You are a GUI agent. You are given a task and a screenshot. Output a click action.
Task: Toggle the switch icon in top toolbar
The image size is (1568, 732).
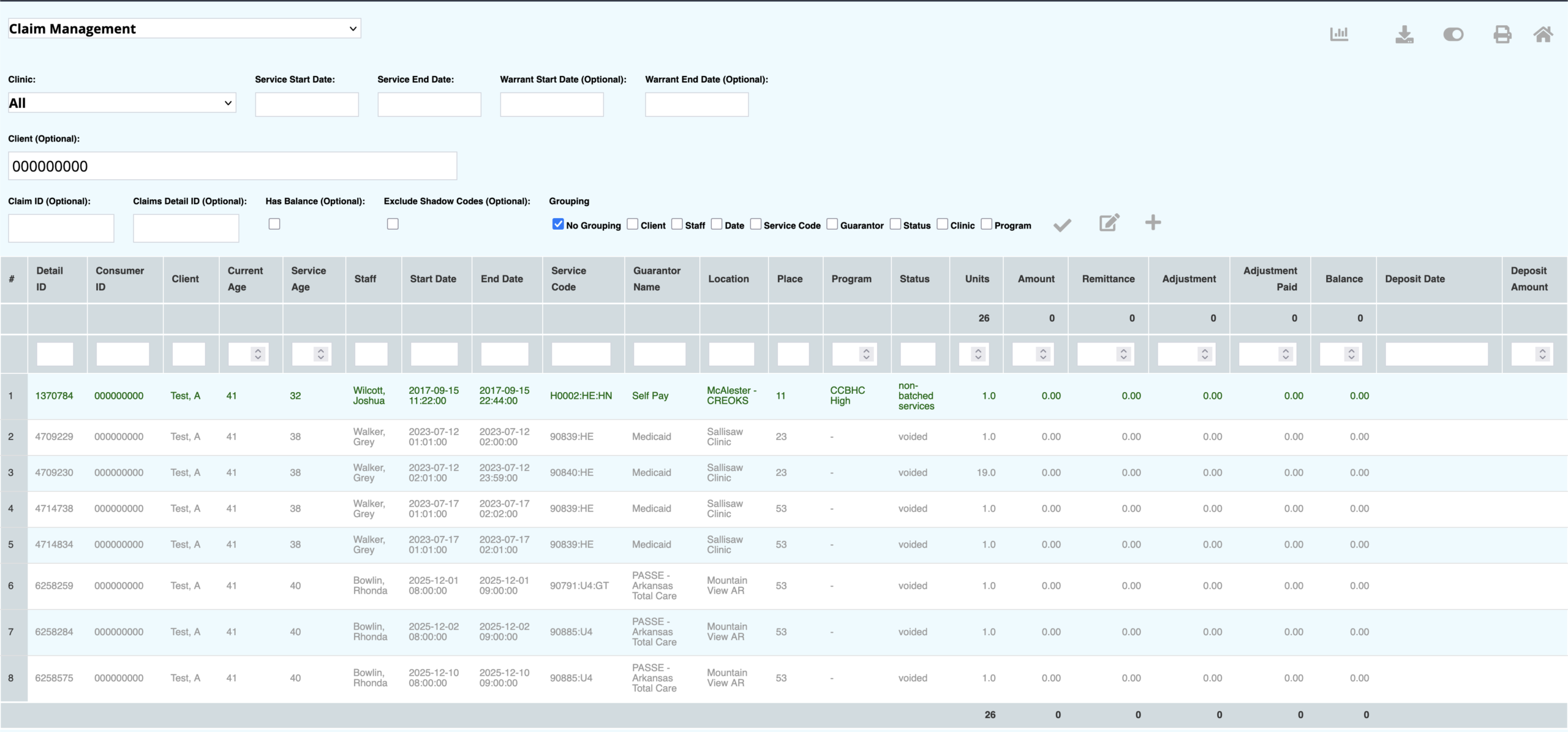[1453, 34]
